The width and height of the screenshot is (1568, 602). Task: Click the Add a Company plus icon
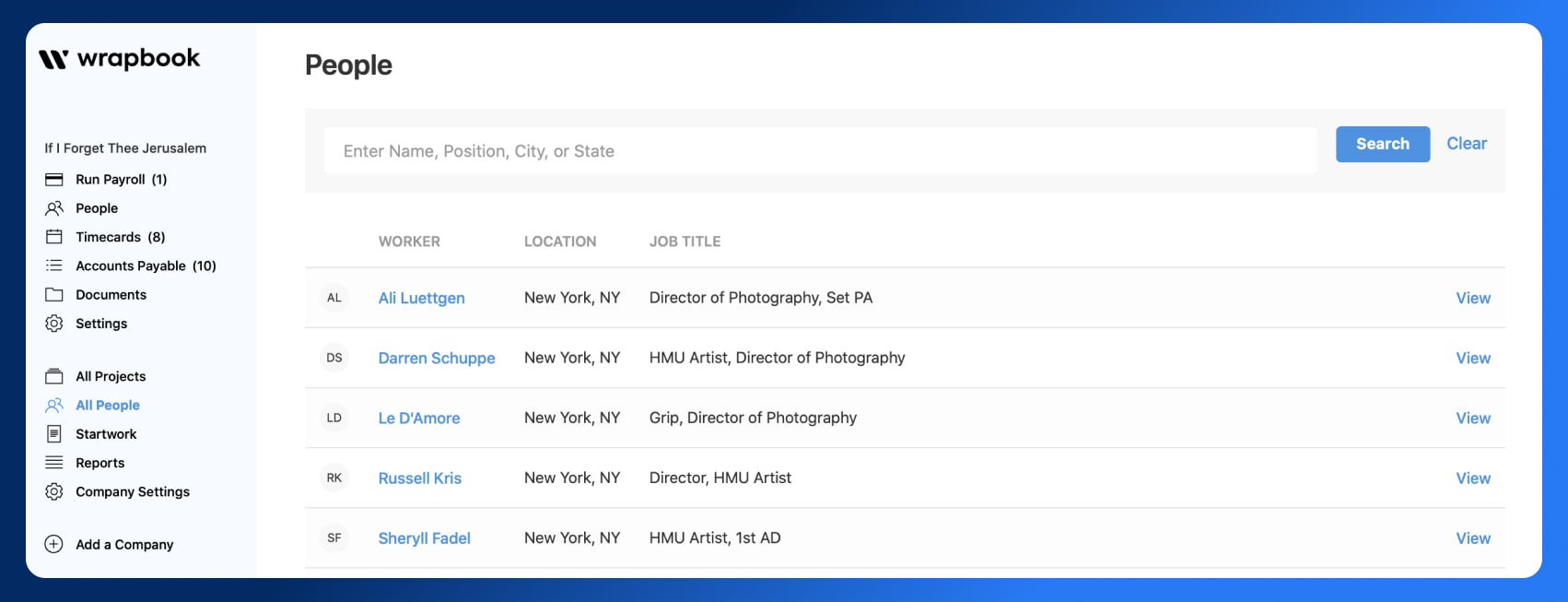(x=54, y=545)
